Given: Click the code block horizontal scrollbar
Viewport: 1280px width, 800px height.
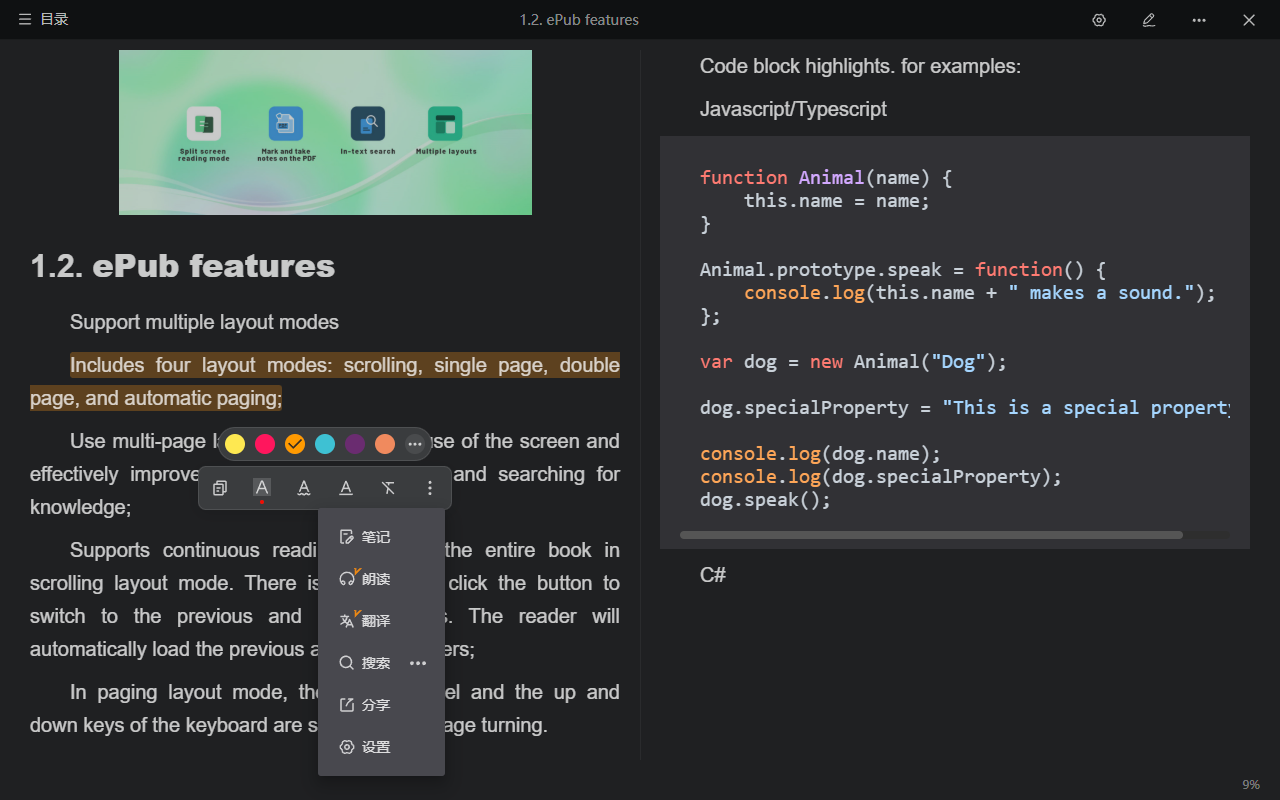Looking at the screenshot, I should [930, 535].
